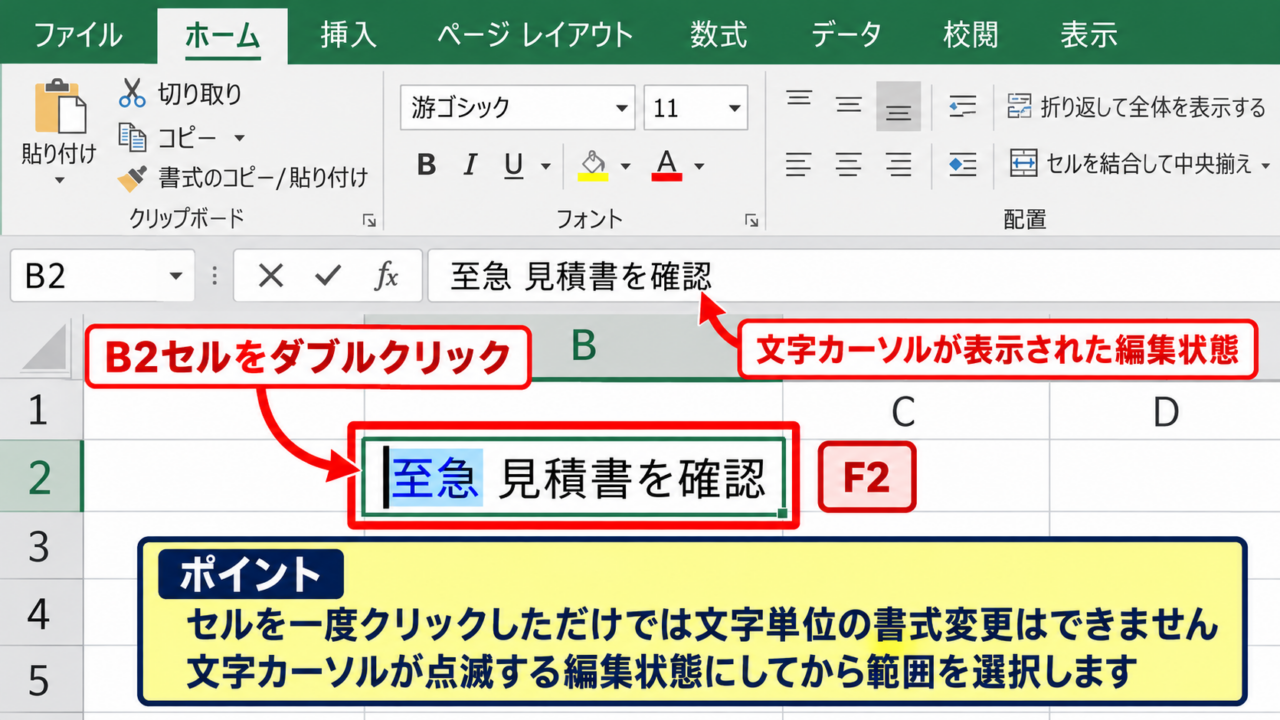Open the 表示 tab
Screen dimensions: 1280x720
coord(1089,34)
